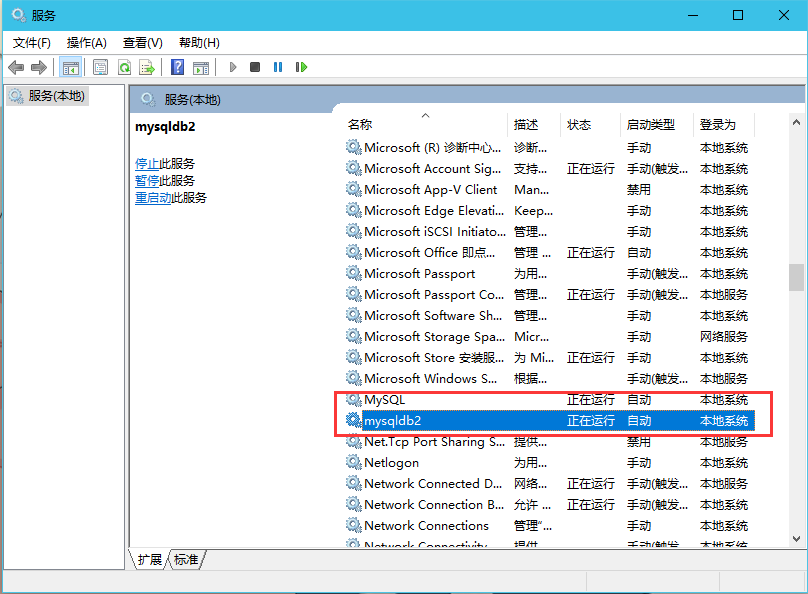Click the green Refresh toolbar icon

(x=124, y=67)
